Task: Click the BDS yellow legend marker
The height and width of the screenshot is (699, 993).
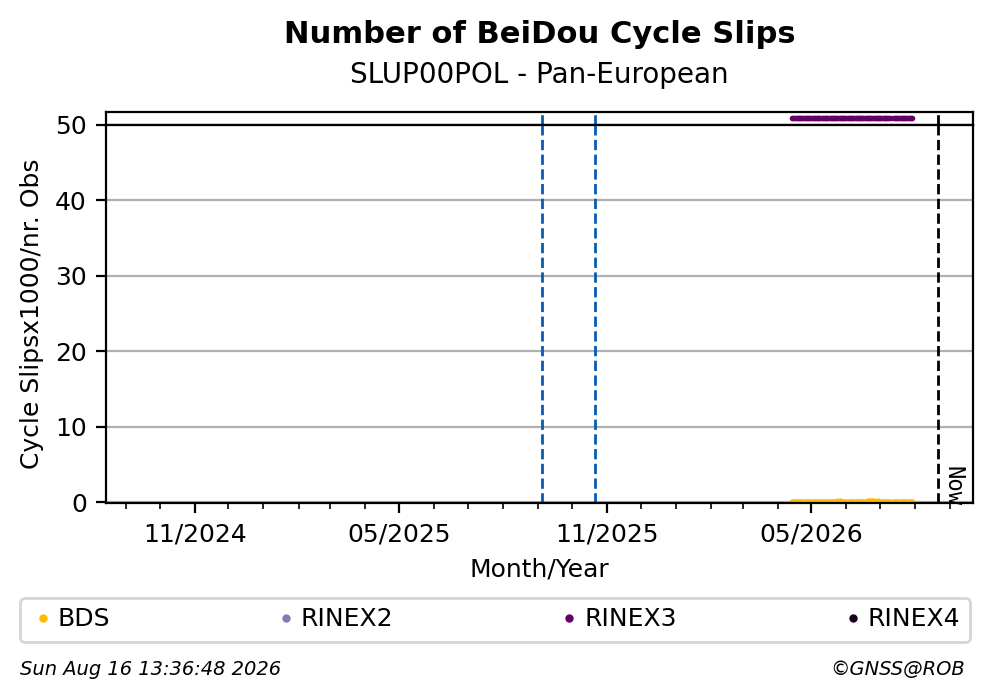Action: [43, 619]
